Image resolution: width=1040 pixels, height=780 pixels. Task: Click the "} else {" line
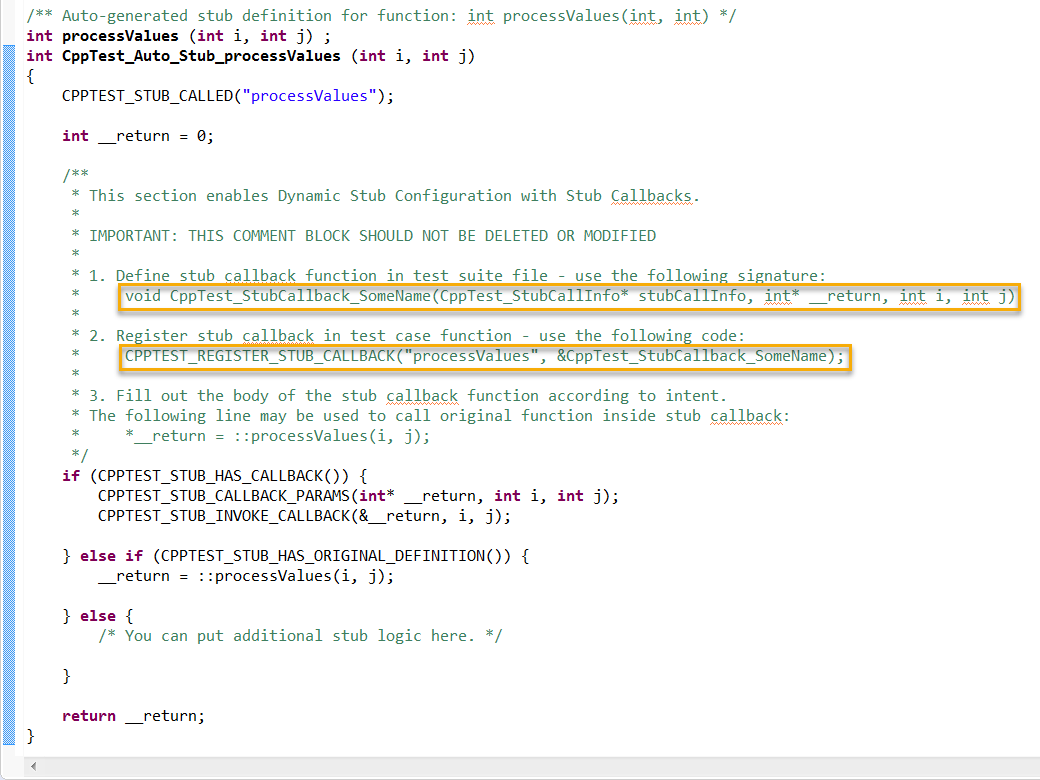tap(98, 616)
